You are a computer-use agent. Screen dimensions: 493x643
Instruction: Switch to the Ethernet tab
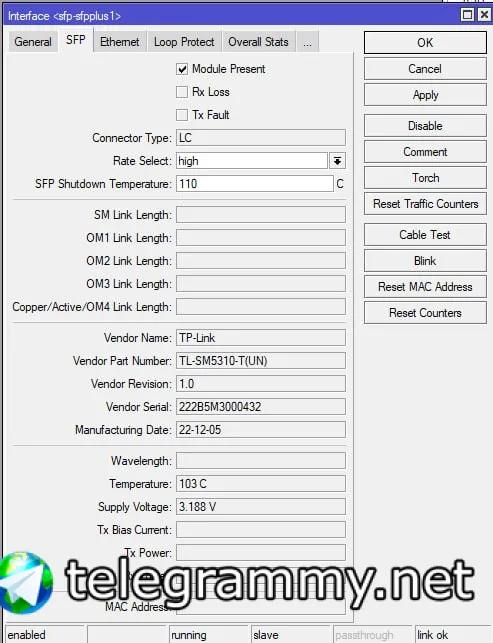pos(120,41)
